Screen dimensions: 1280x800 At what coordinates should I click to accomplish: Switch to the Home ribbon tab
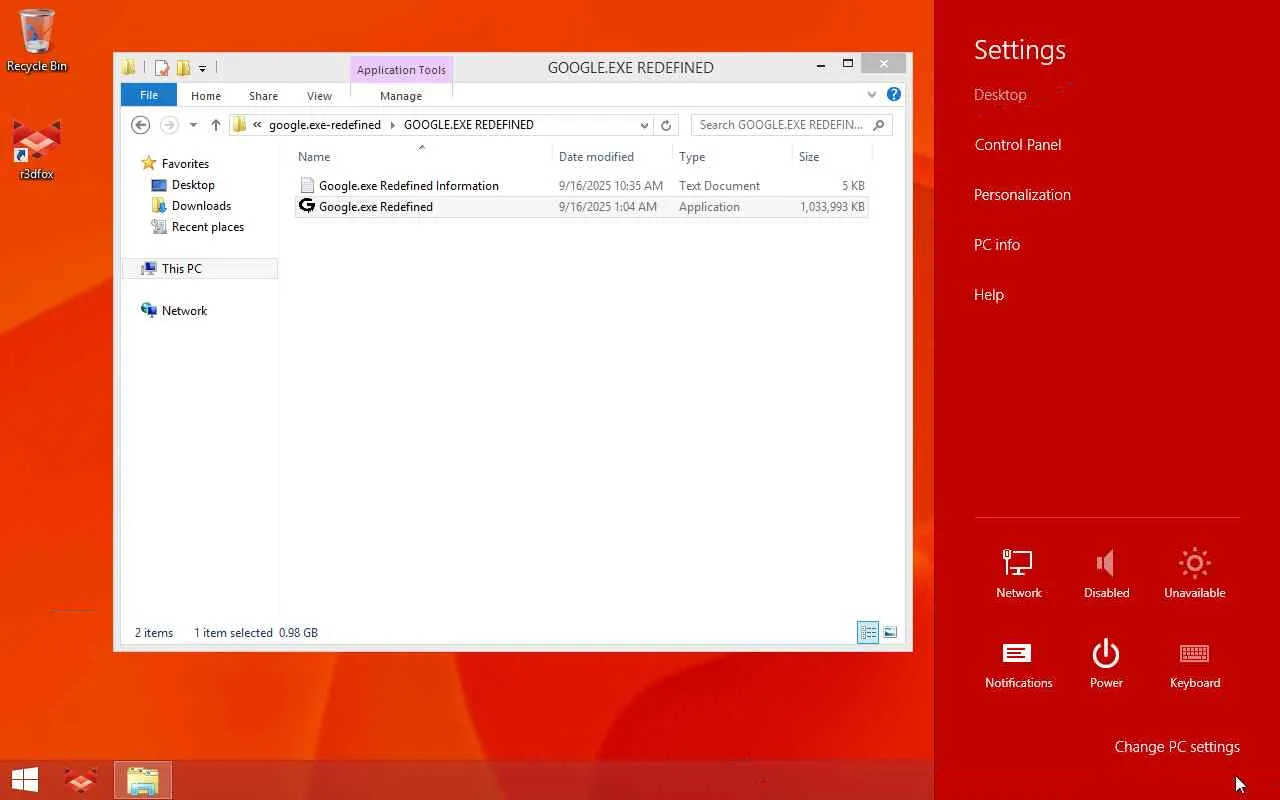tap(206, 96)
